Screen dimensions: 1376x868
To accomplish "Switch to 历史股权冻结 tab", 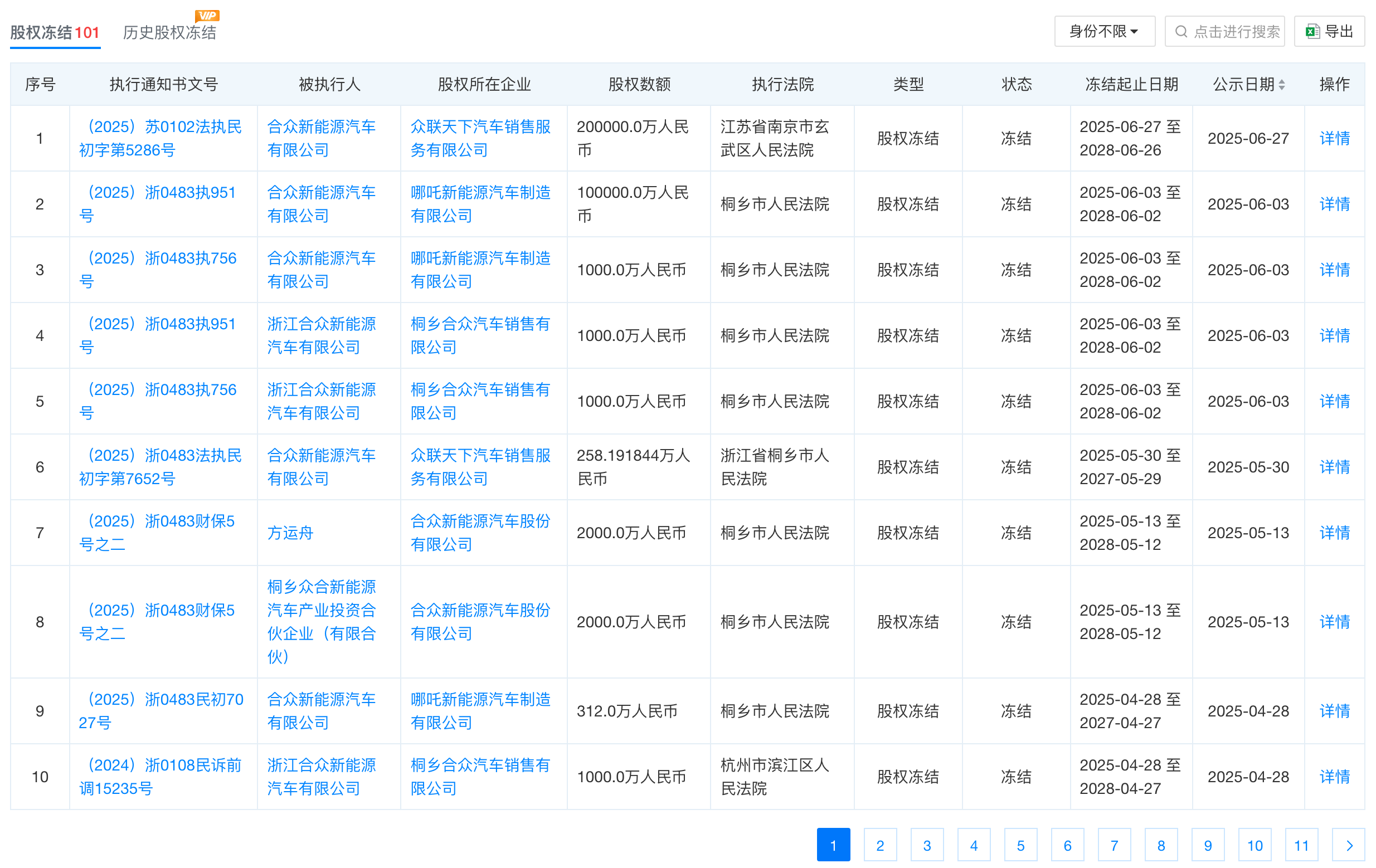I will 170,32.
